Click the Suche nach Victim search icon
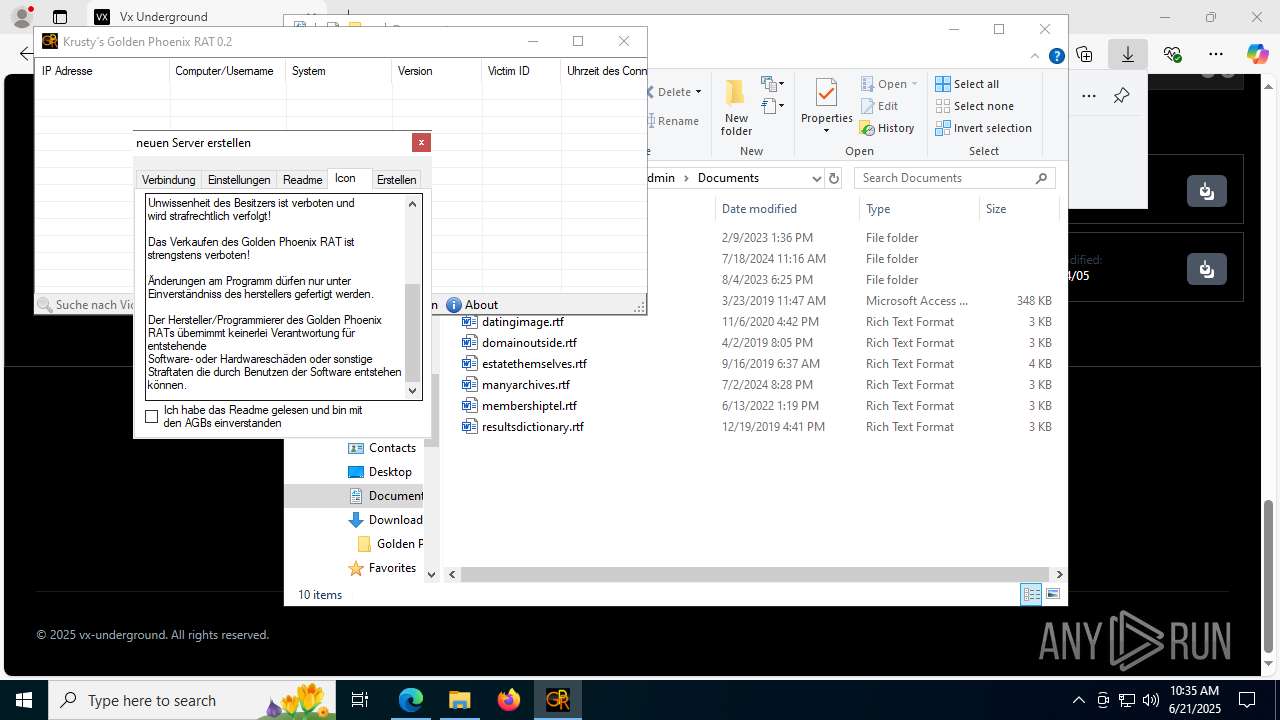Viewport: 1280px width, 720px height. 45,305
